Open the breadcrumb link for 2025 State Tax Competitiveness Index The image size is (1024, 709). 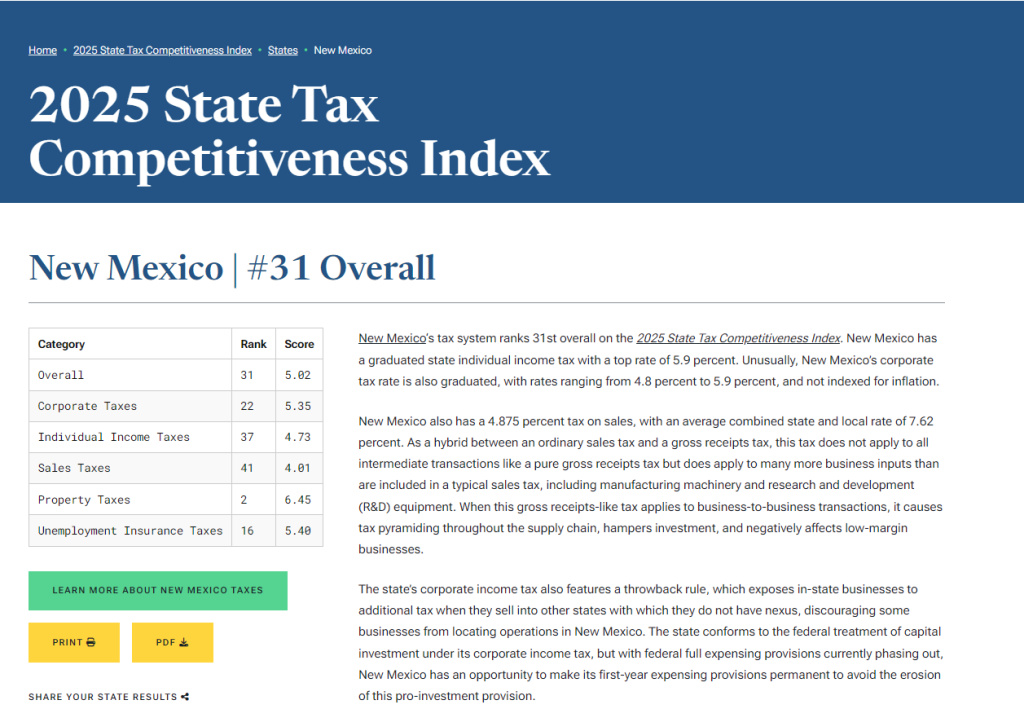(x=162, y=50)
